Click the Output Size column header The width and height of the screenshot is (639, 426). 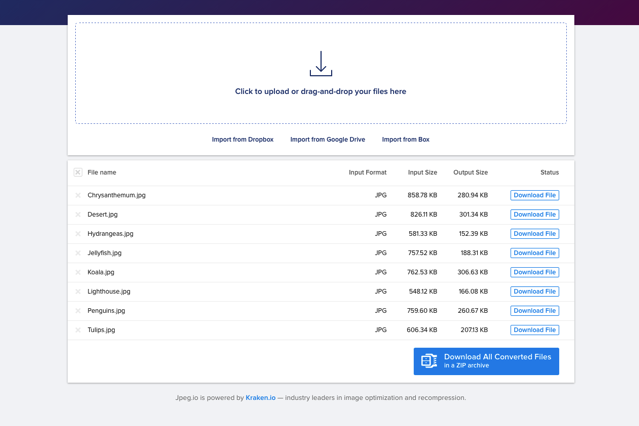pyautogui.click(x=470, y=172)
